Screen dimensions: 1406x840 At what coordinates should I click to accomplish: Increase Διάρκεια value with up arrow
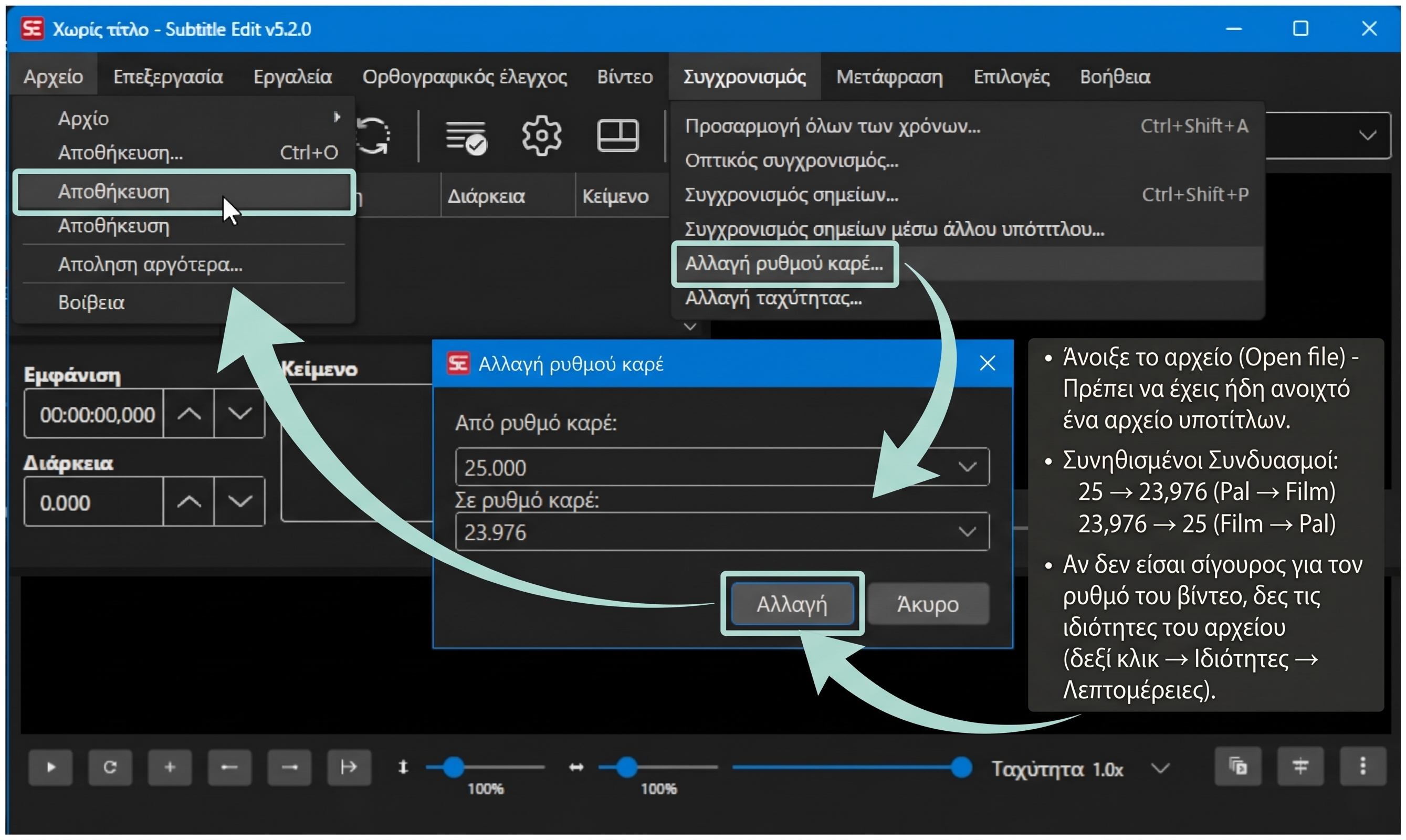click(189, 501)
